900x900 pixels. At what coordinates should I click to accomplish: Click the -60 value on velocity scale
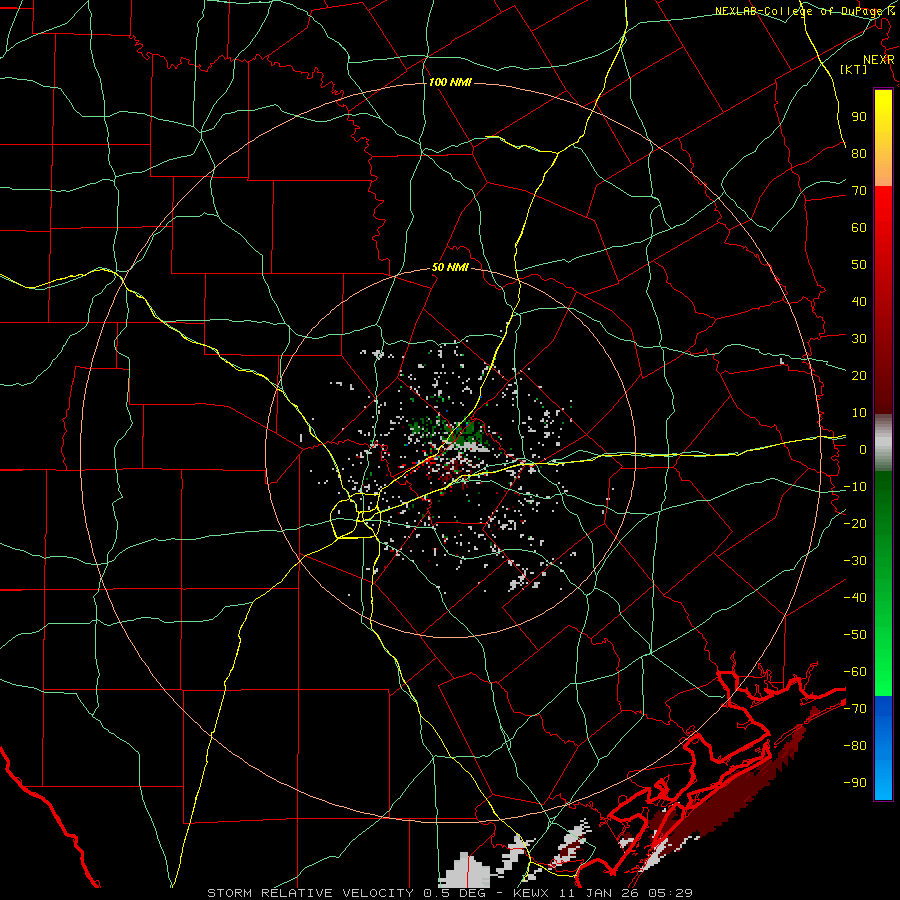click(855, 672)
